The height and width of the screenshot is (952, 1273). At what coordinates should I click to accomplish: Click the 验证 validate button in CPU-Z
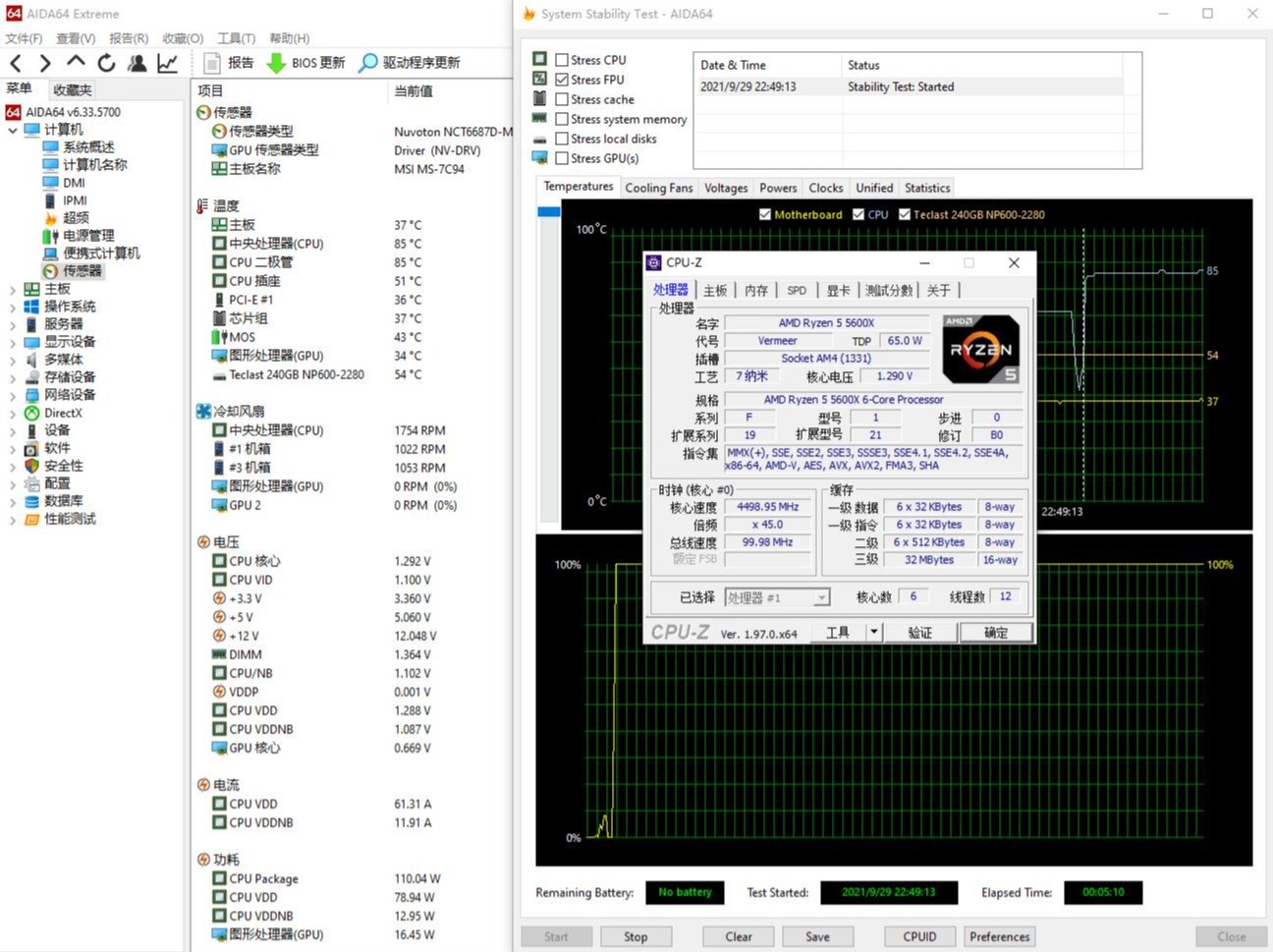point(920,632)
